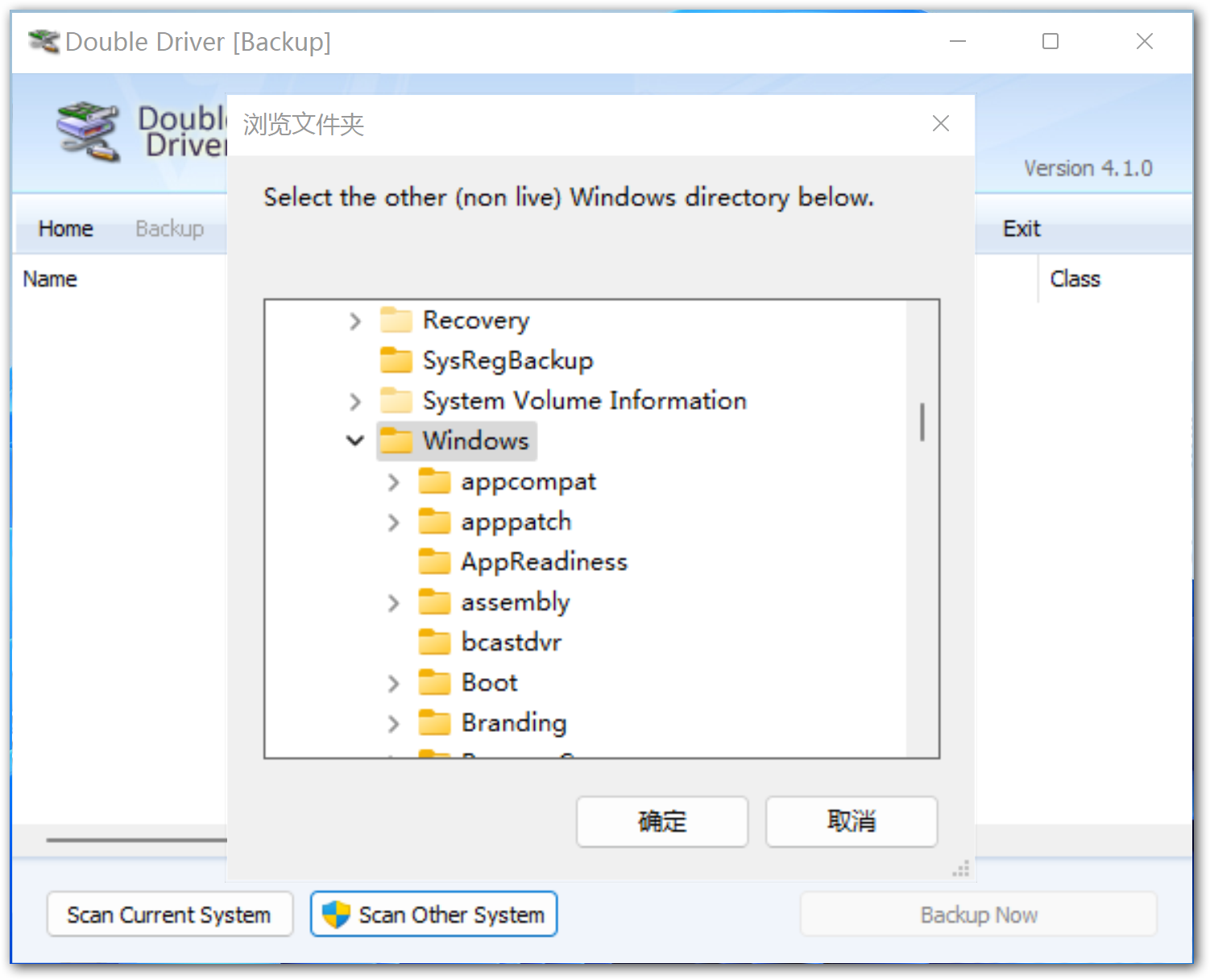
Task: Click shield icon on Scan Other System
Action: [336, 915]
